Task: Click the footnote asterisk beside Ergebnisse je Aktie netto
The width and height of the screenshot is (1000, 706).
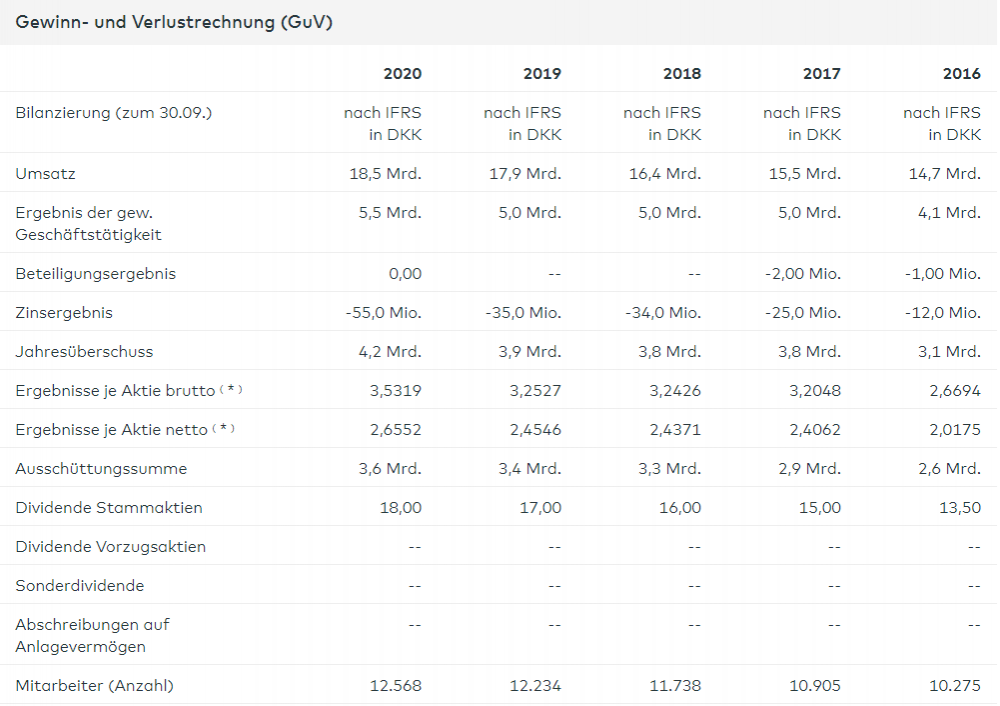Action: coord(224,429)
